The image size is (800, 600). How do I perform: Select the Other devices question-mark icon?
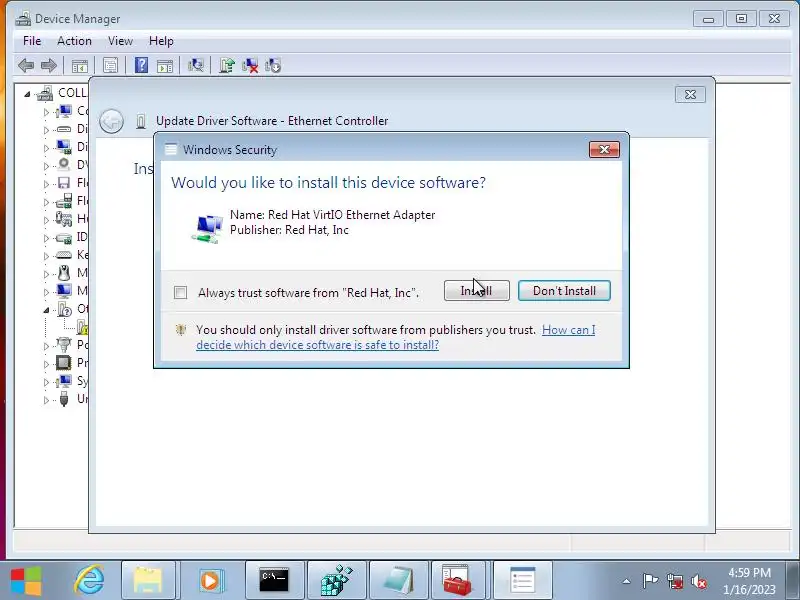click(x=65, y=309)
